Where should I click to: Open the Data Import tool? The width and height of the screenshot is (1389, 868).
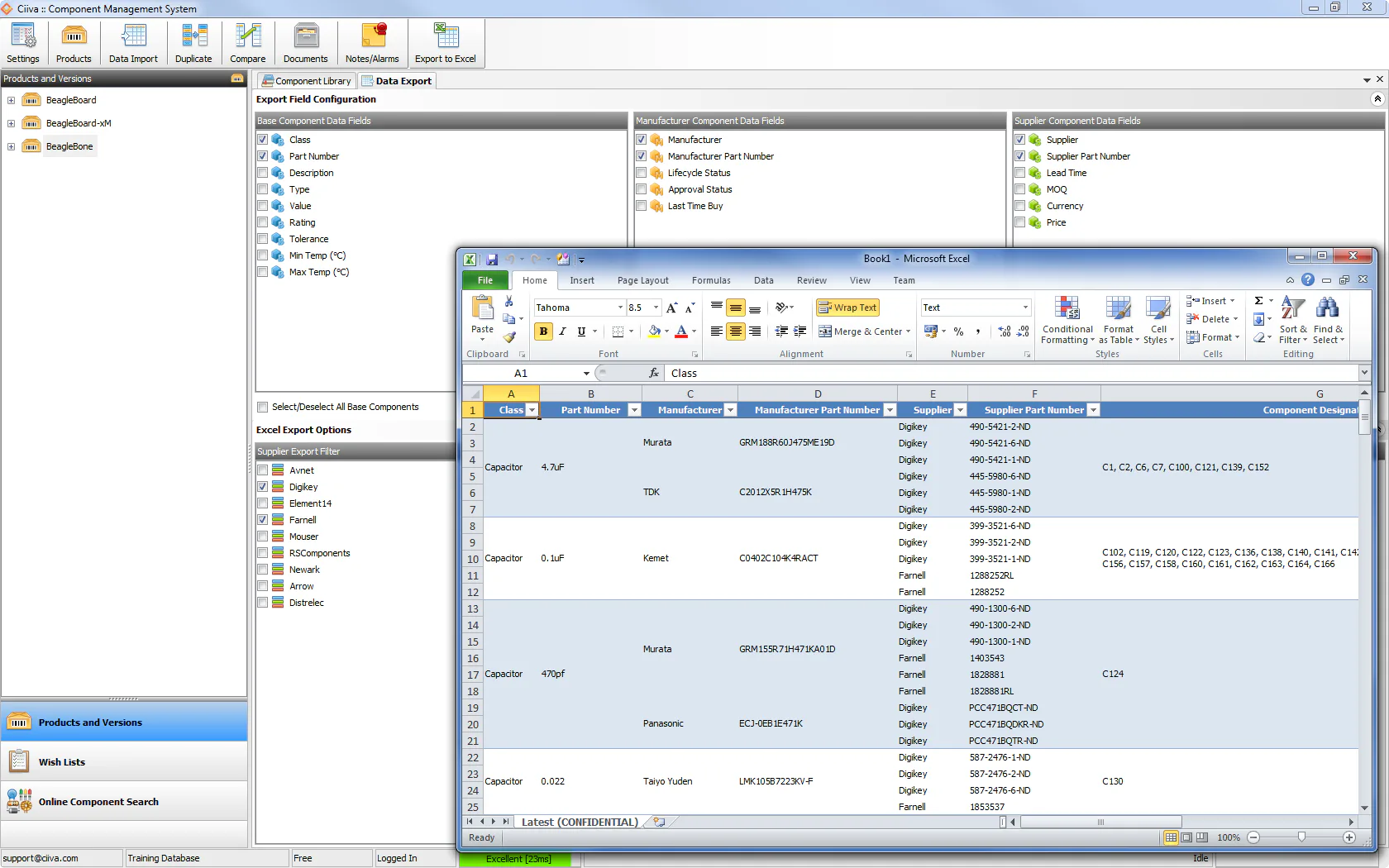pos(133,43)
